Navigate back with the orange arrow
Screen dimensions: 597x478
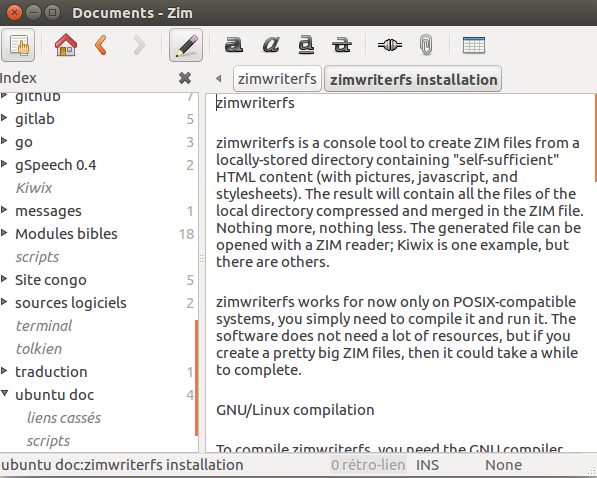click(x=101, y=45)
